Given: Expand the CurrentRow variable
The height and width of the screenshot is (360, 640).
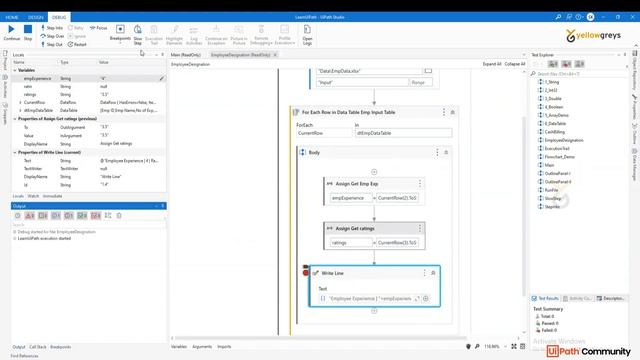Looking at the screenshot, I should click(x=20, y=102).
